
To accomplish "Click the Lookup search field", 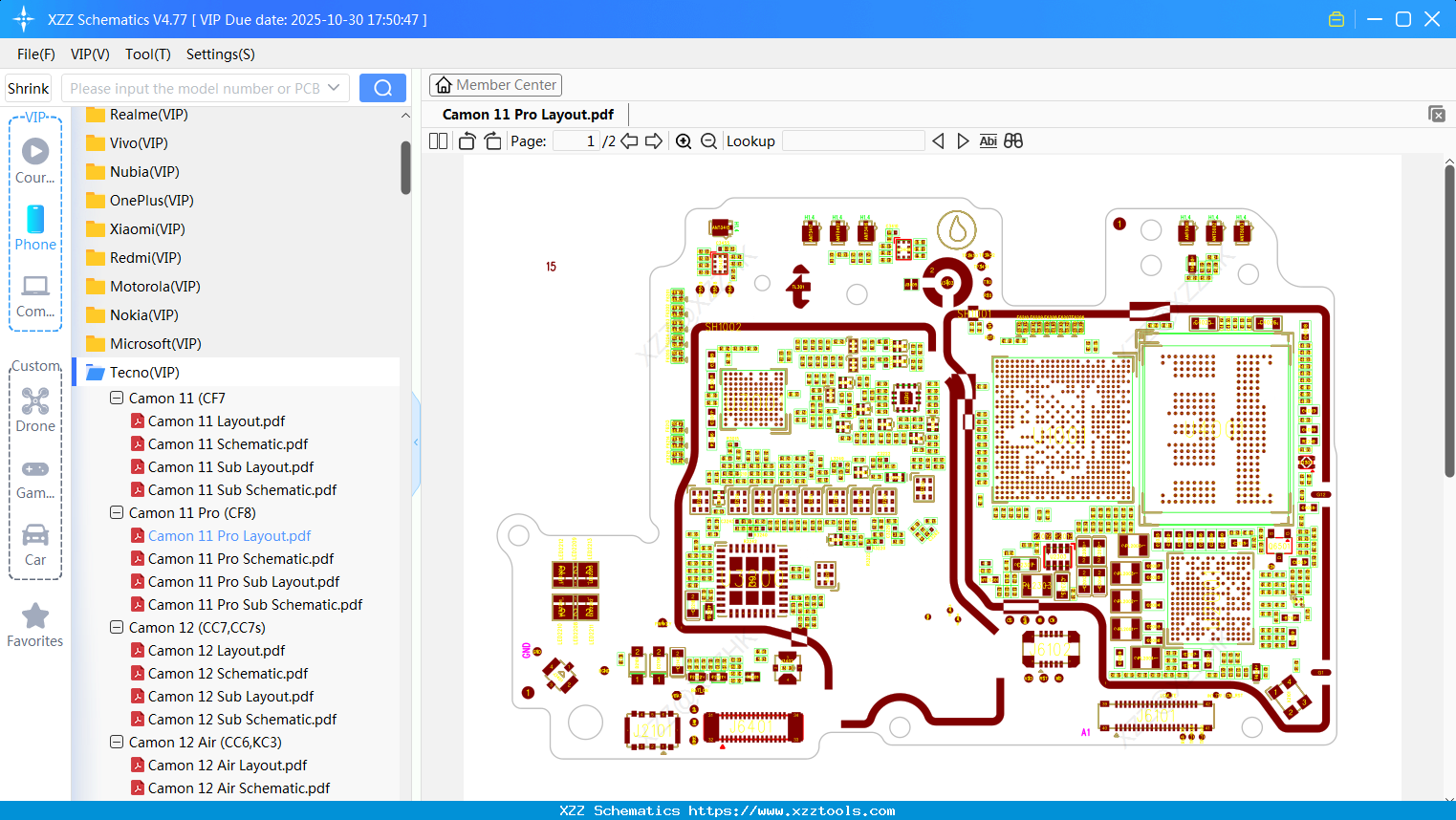I will [x=853, y=140].
